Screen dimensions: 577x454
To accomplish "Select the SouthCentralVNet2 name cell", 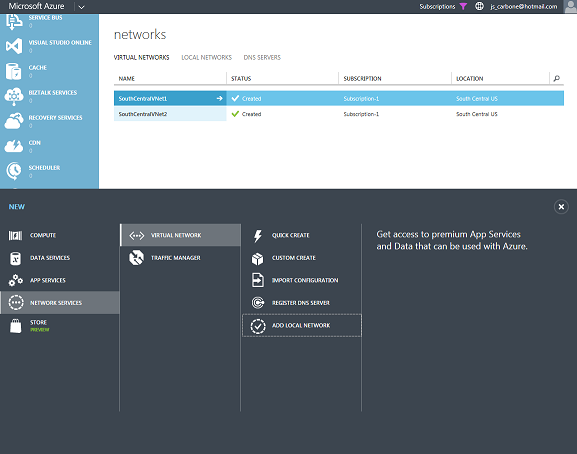I will 170,114.
